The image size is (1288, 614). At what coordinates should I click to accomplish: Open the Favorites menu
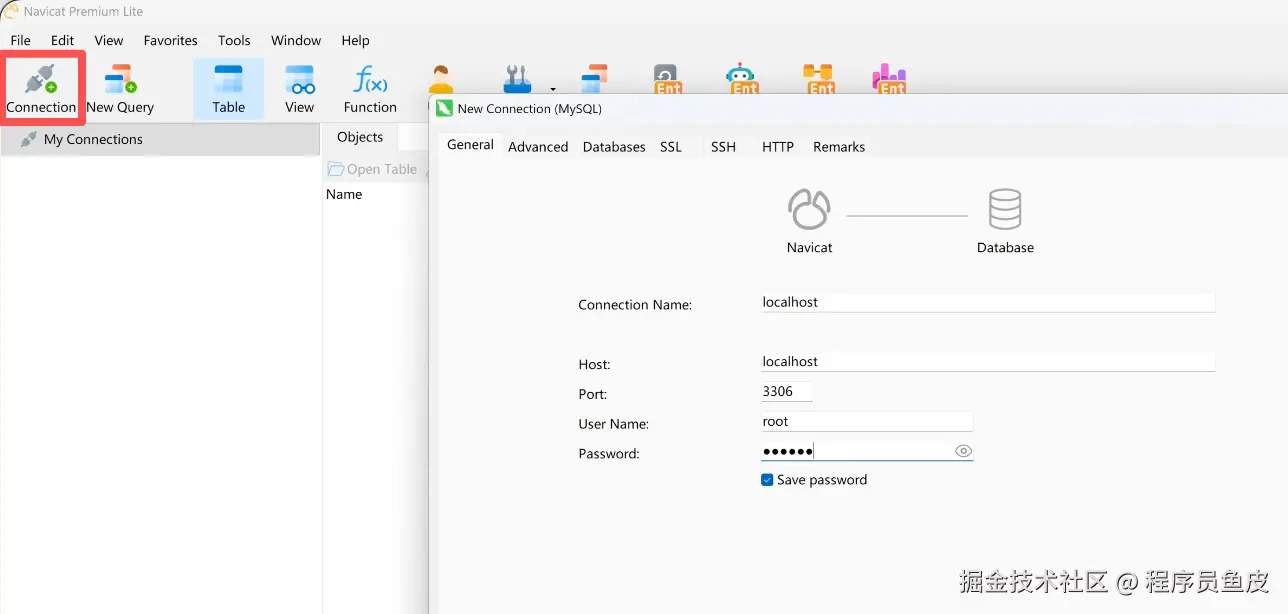[x=170, y=40]
